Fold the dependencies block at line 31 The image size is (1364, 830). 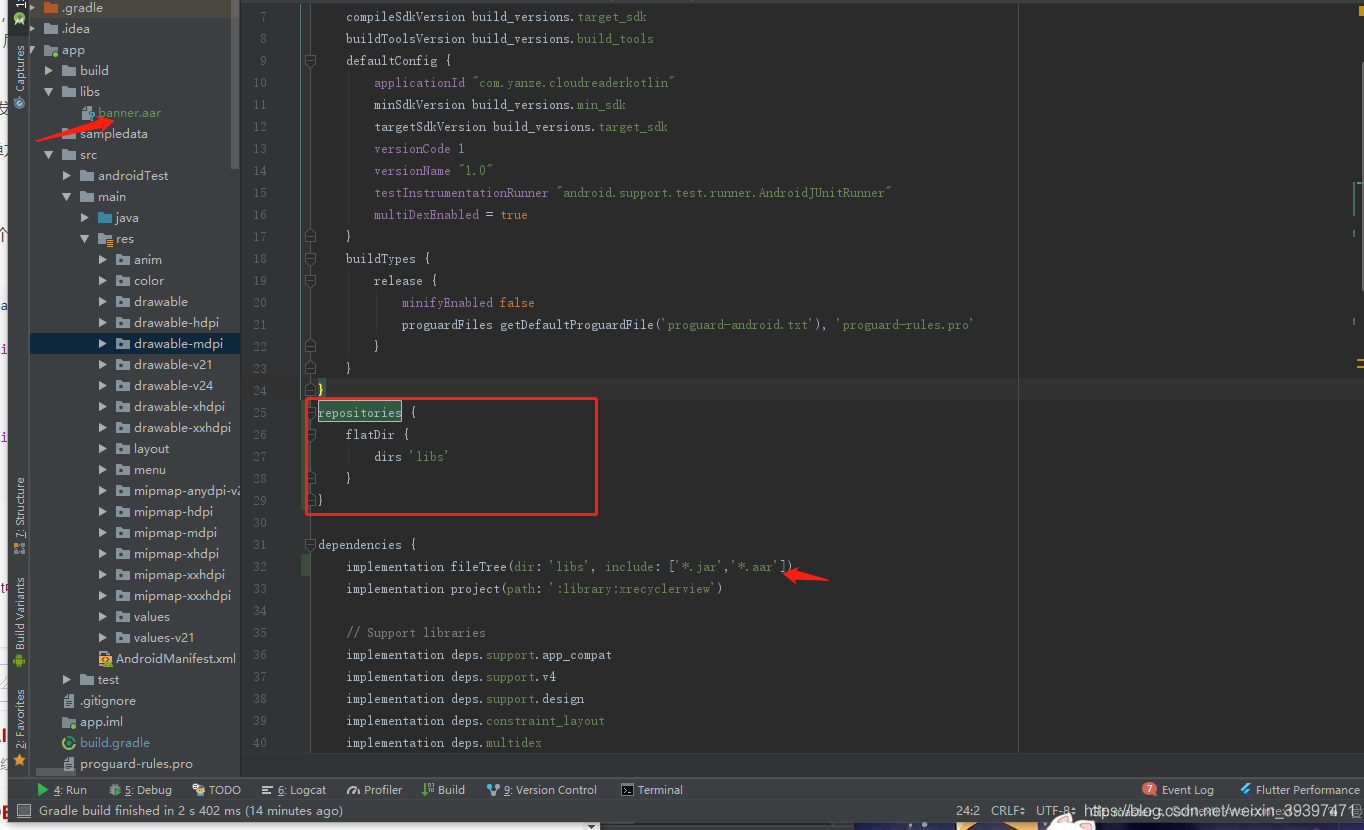pyautogui.click(x=311, y=544)
